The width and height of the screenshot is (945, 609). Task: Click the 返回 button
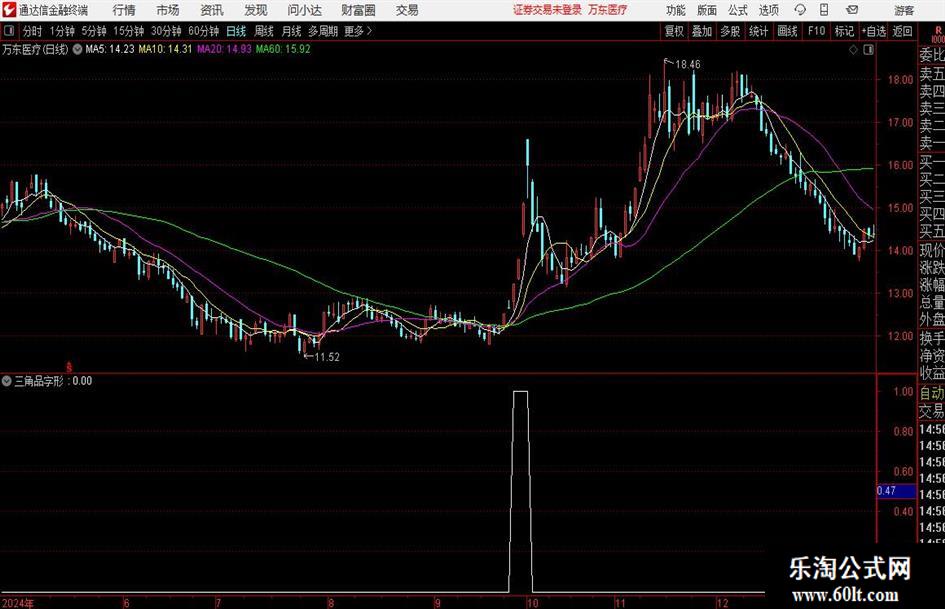(x=902, y=31)
